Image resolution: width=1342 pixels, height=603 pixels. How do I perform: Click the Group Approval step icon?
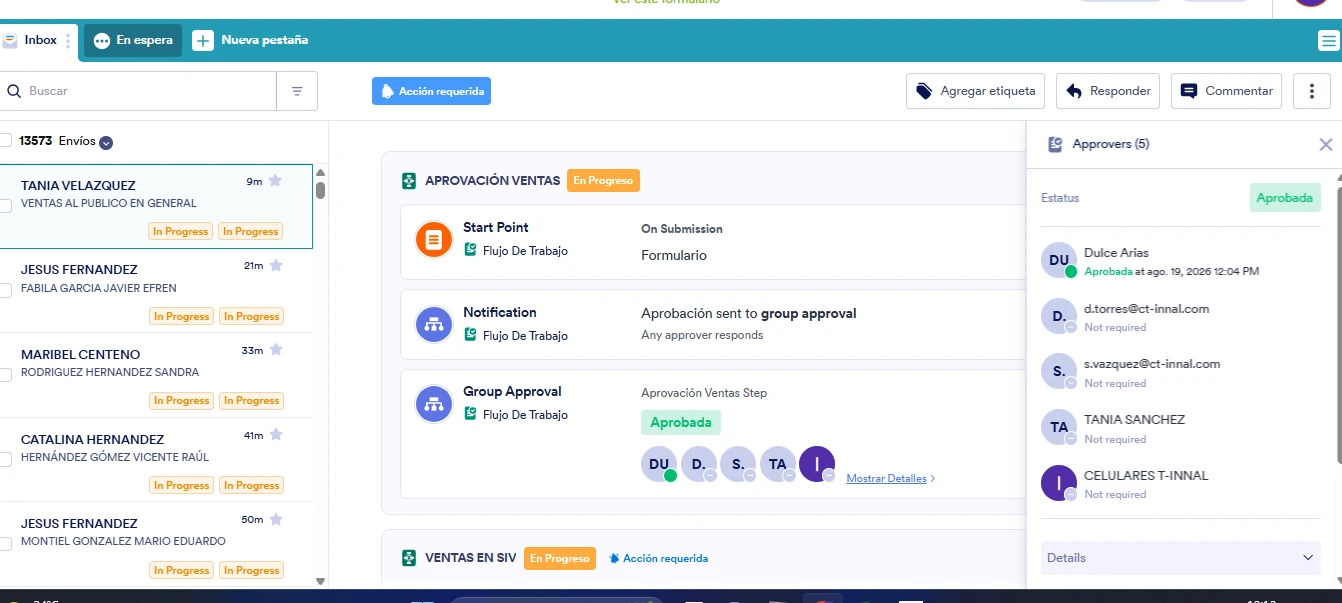click(434, 404)
